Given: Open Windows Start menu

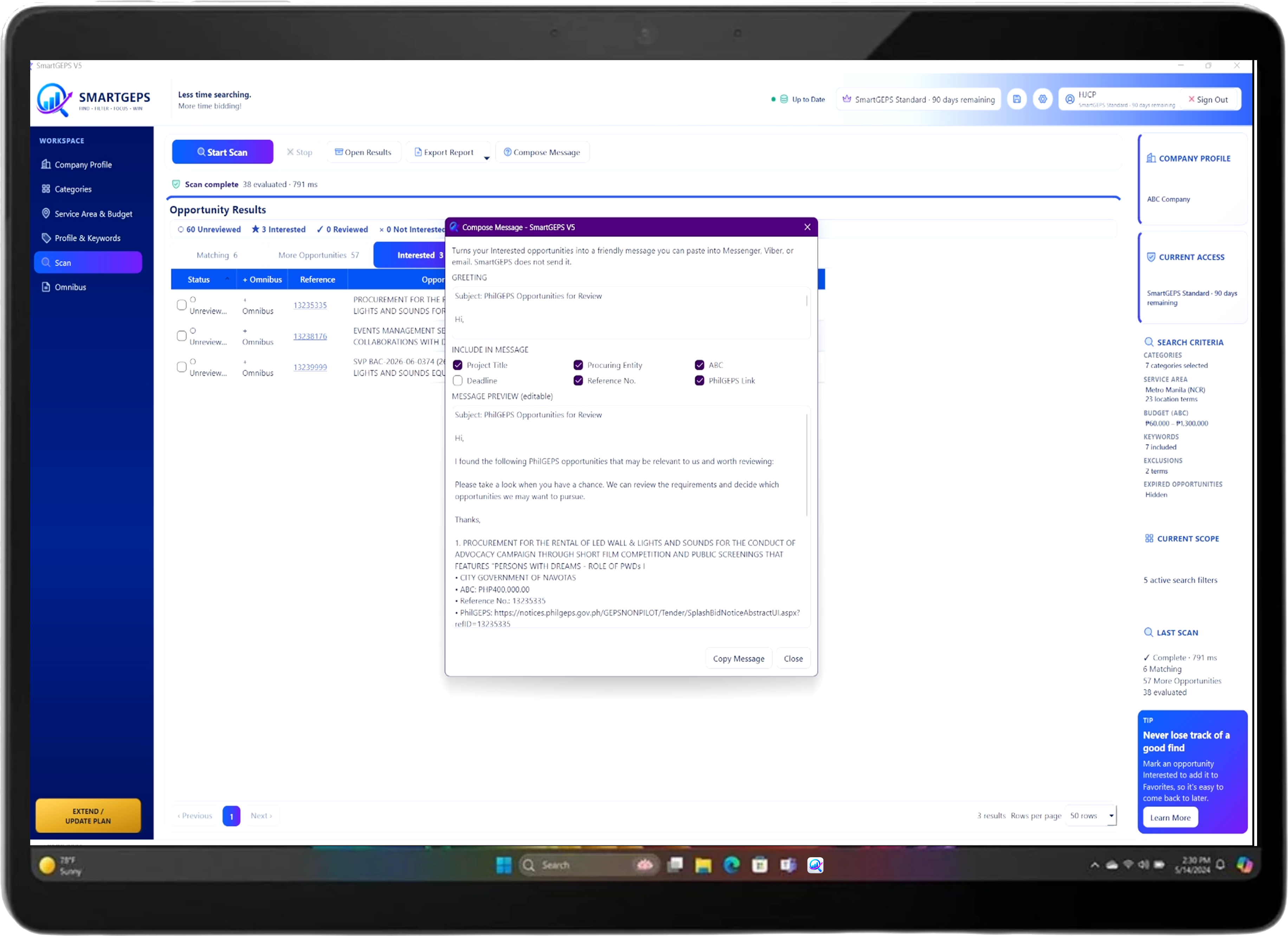Looking at the screenshot, I should (504, 865).
